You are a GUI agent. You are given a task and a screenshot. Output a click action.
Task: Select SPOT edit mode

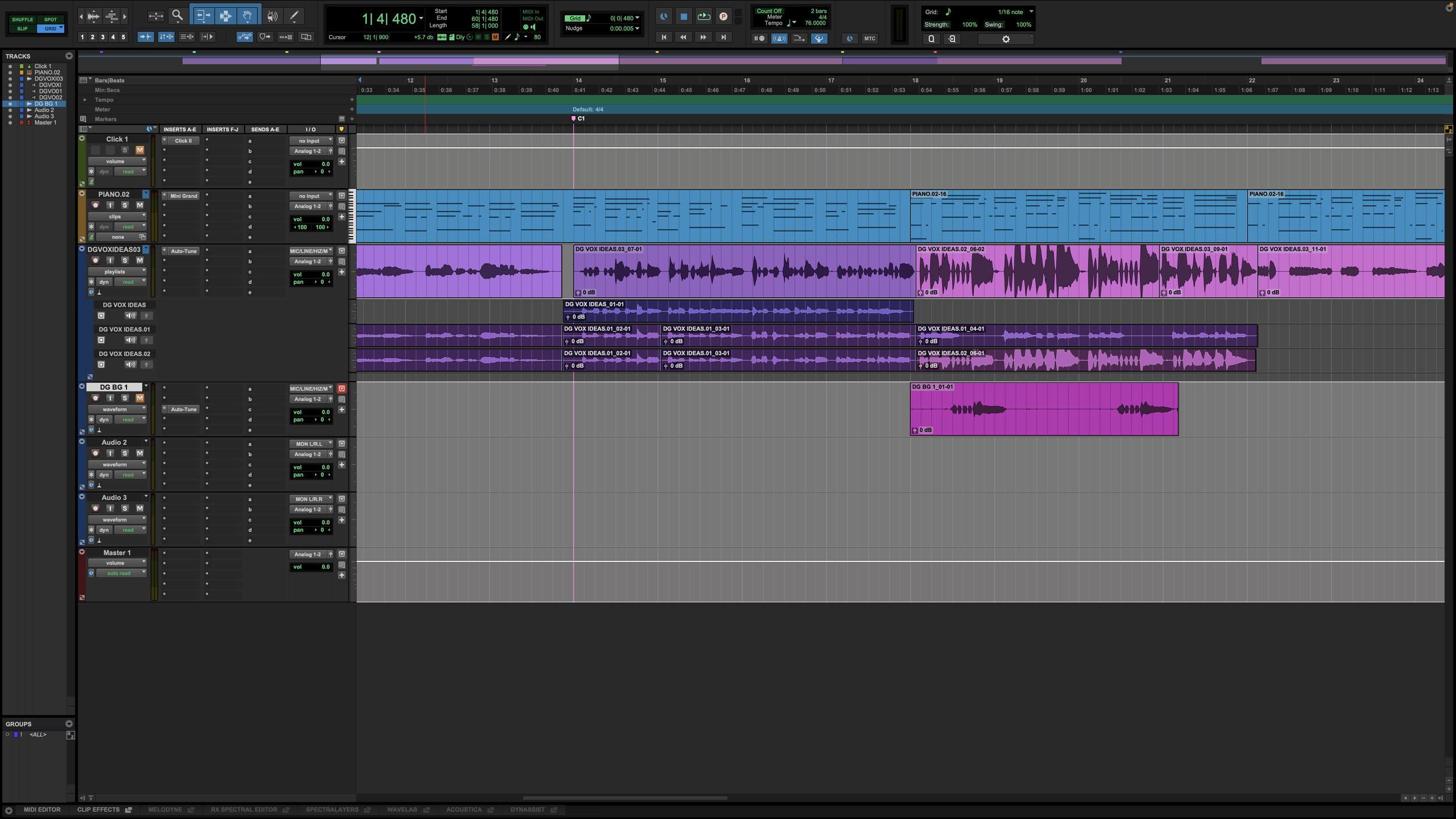coord(51,19)
